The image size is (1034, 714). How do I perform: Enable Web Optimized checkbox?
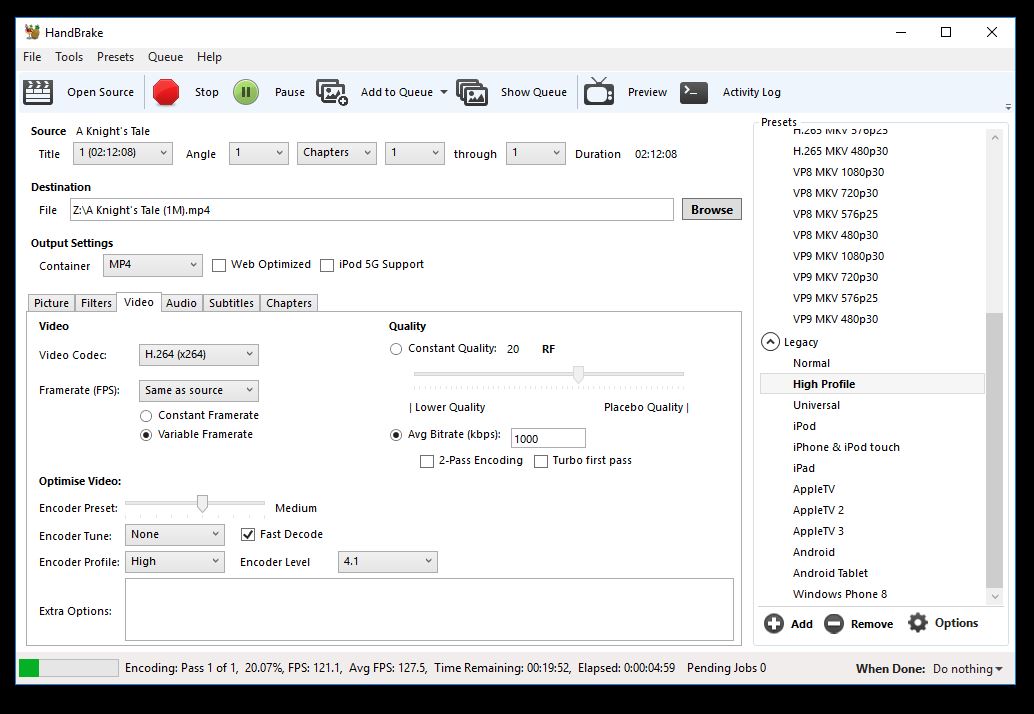(218, 266)
